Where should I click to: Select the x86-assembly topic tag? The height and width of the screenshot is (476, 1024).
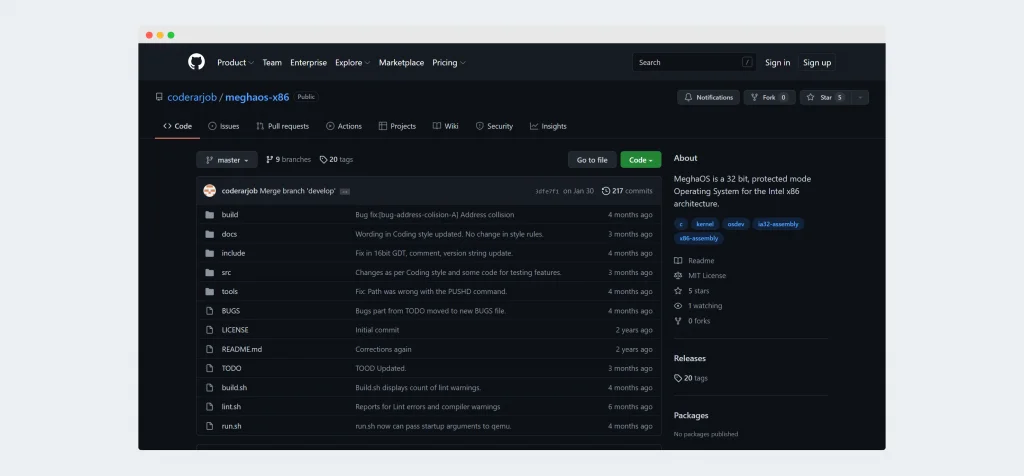pos(699,238)
